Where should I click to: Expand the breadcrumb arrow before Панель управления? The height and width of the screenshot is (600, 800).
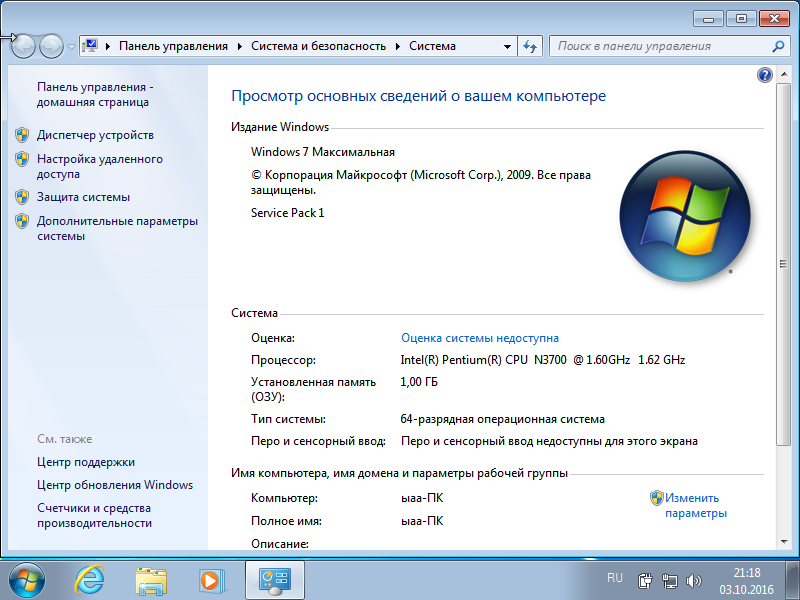tap(108, 46)
